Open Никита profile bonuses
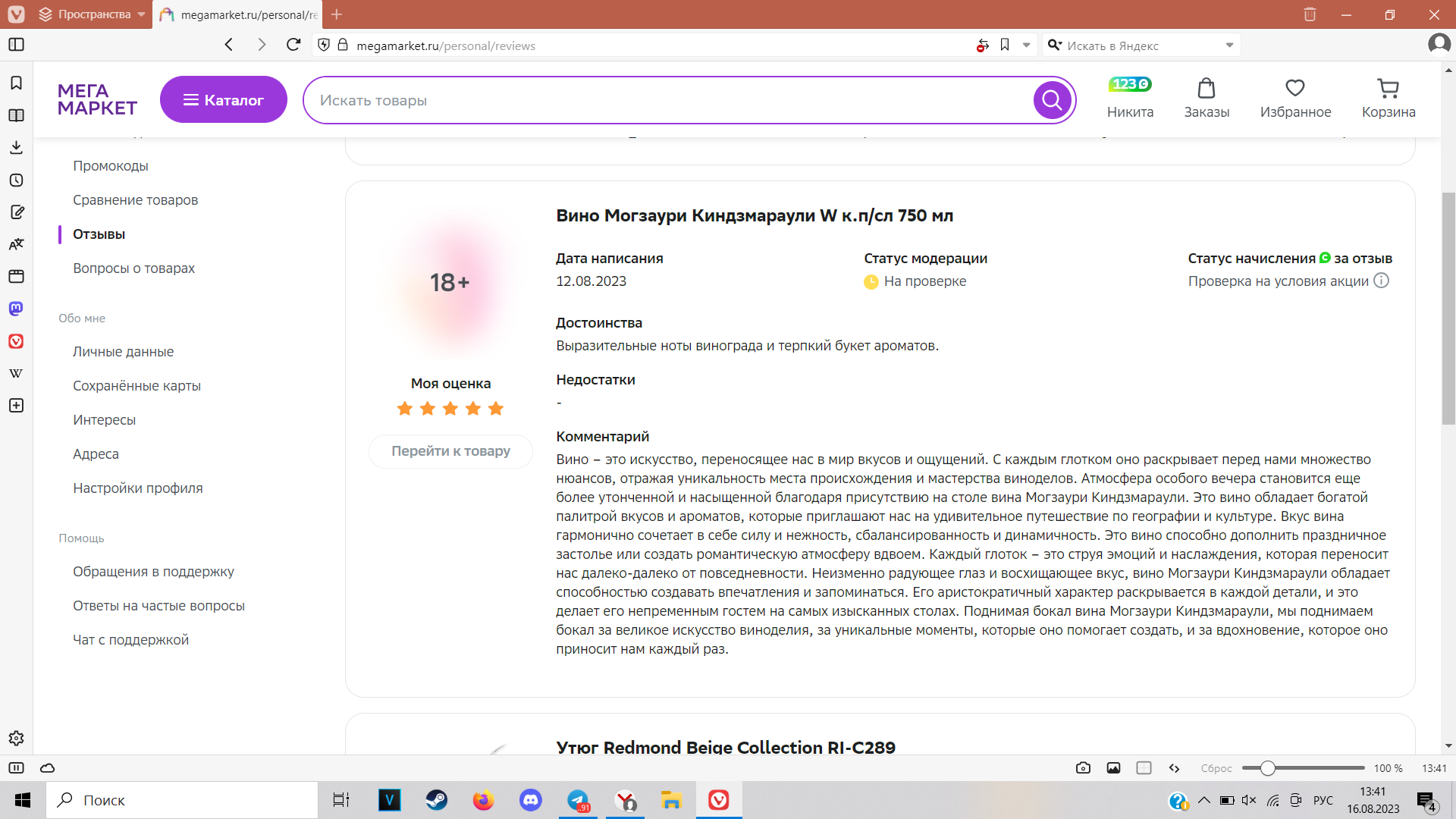 [1130, 99]
